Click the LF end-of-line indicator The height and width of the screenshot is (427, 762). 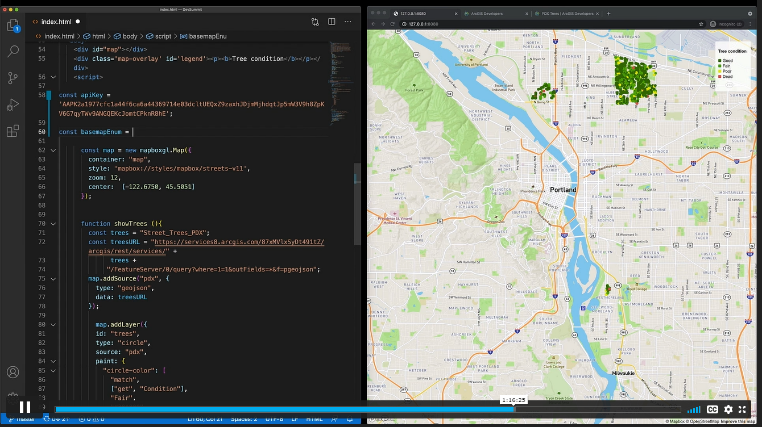pyautogui.click(x=294, y=419)
